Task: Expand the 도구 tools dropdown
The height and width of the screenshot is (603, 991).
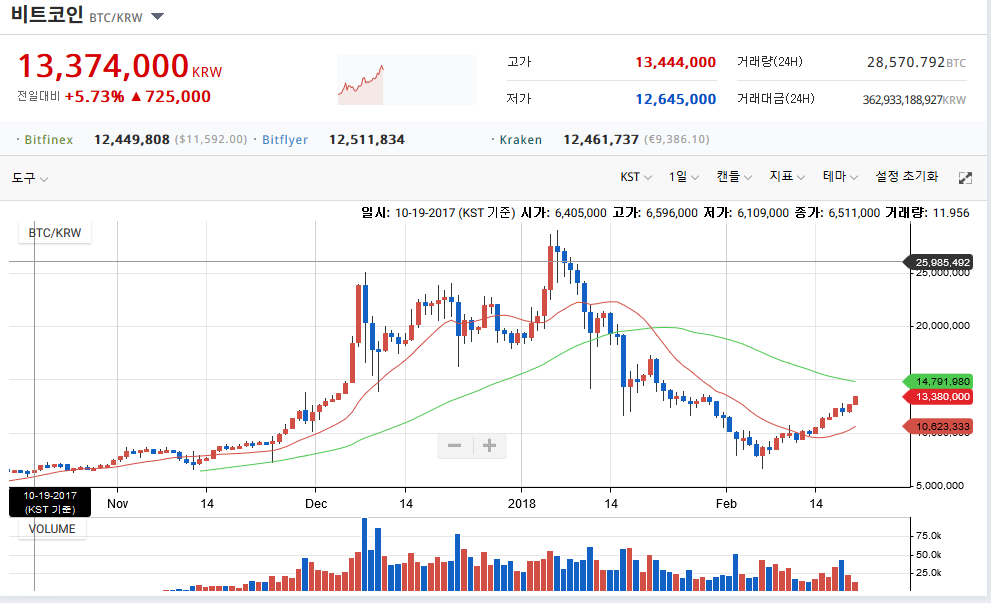Action: pyautogui.click(x=30, y=178)
